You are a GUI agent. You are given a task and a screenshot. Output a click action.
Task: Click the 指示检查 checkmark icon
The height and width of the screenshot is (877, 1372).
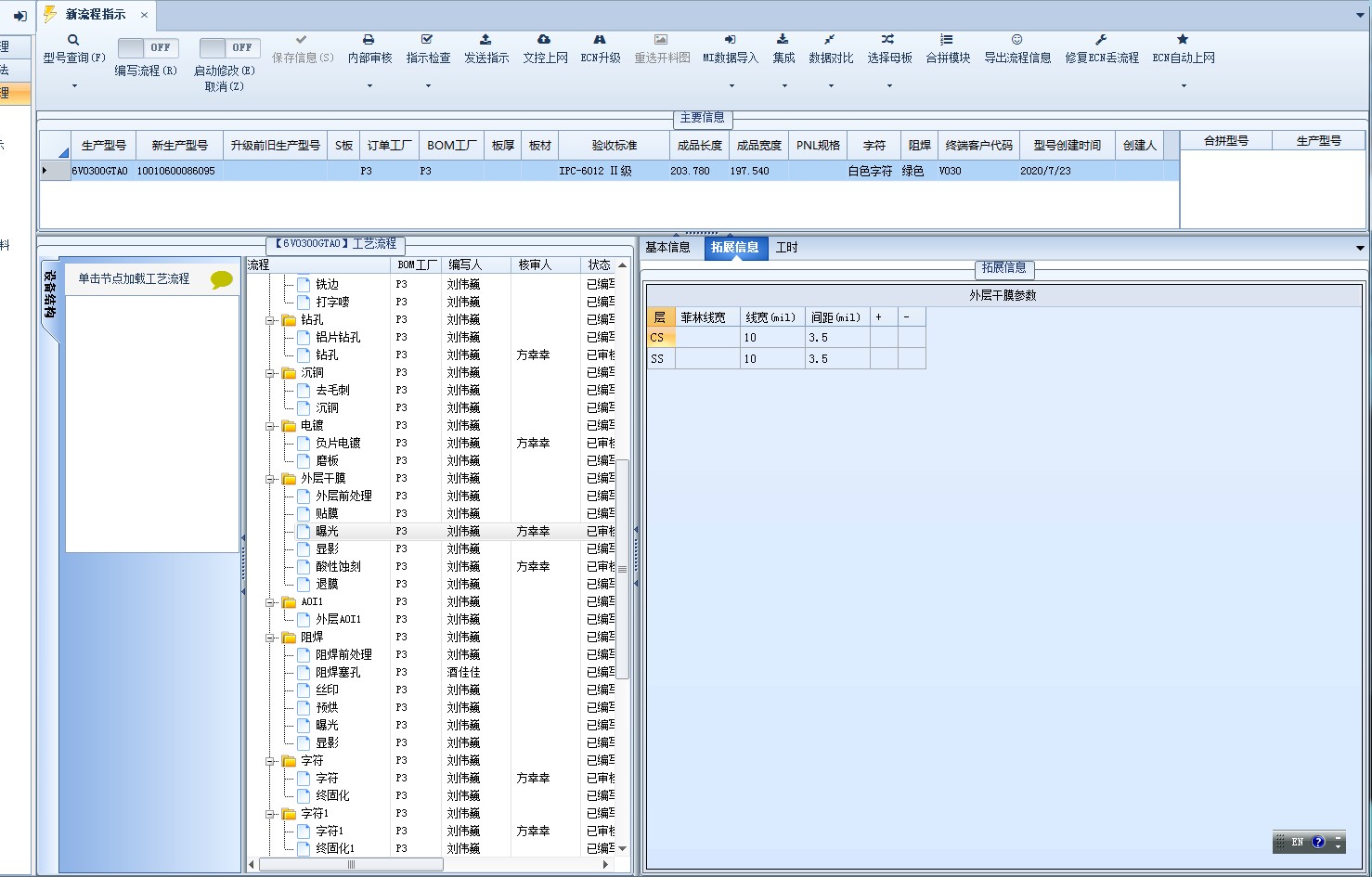point(427,40)
